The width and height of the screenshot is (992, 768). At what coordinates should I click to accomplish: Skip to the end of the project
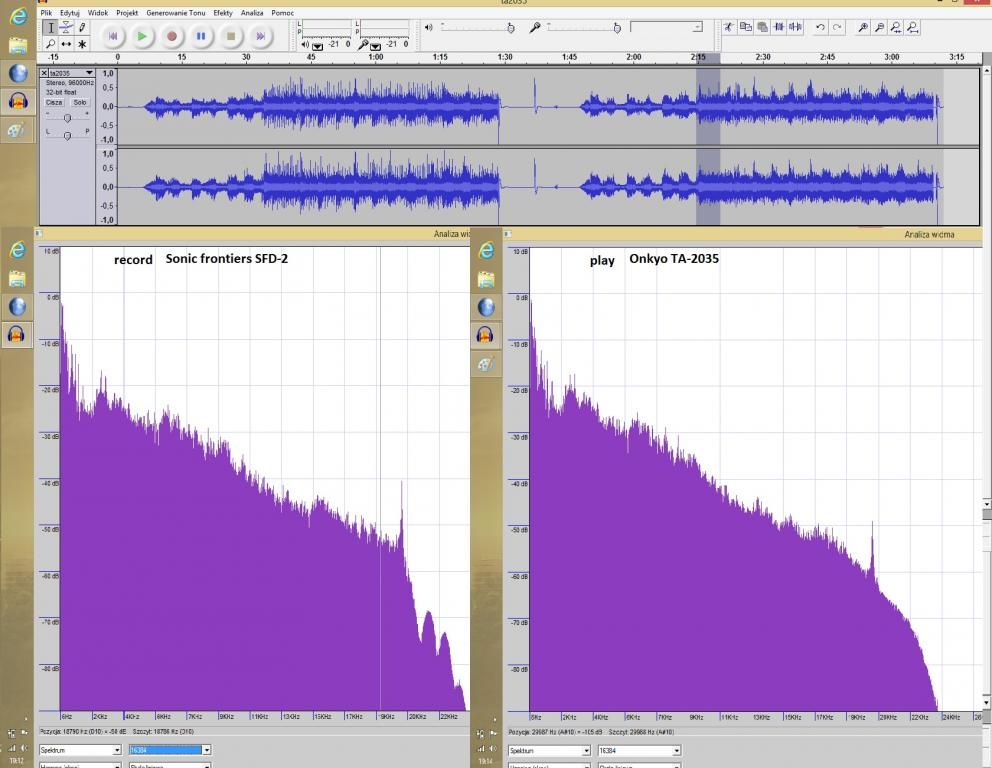pyautogui.click(x=261, y=36)
